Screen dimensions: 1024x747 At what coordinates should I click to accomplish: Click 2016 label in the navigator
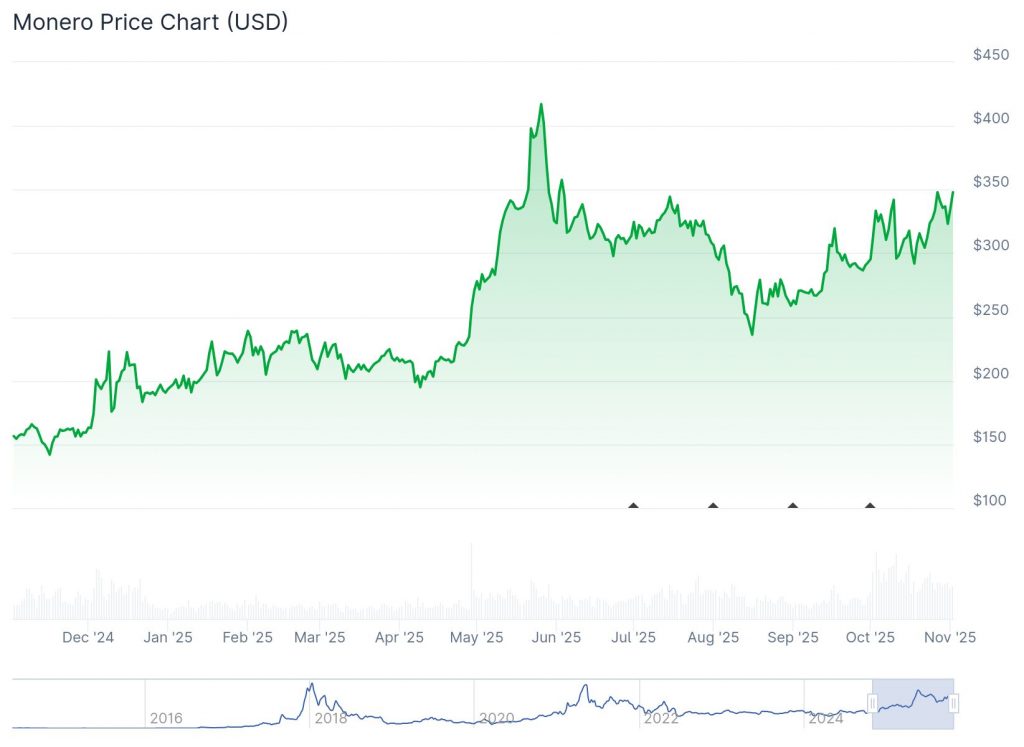click(166, 718)
